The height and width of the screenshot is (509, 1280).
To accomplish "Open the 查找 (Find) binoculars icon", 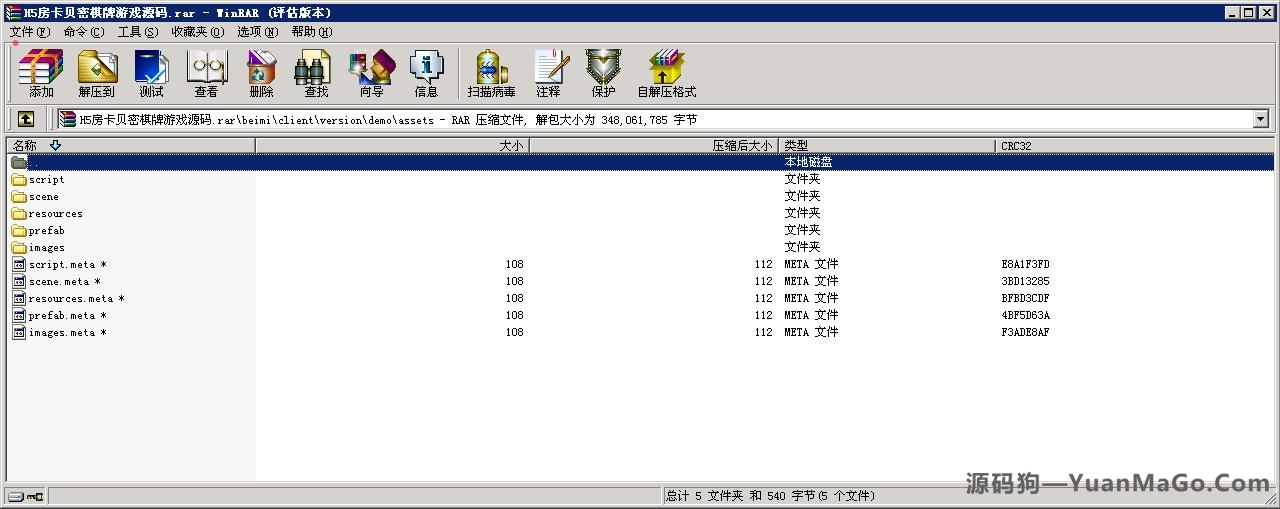I will tap(316, 74).
